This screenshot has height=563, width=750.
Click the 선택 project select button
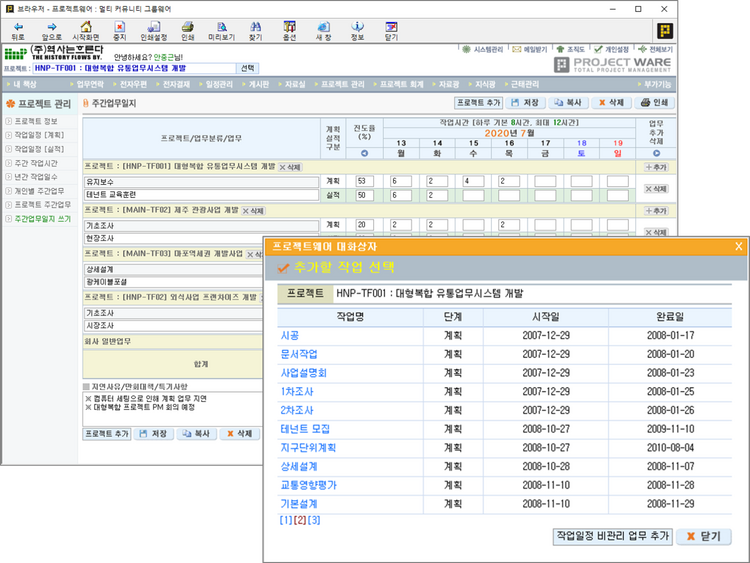pos(248,68)
